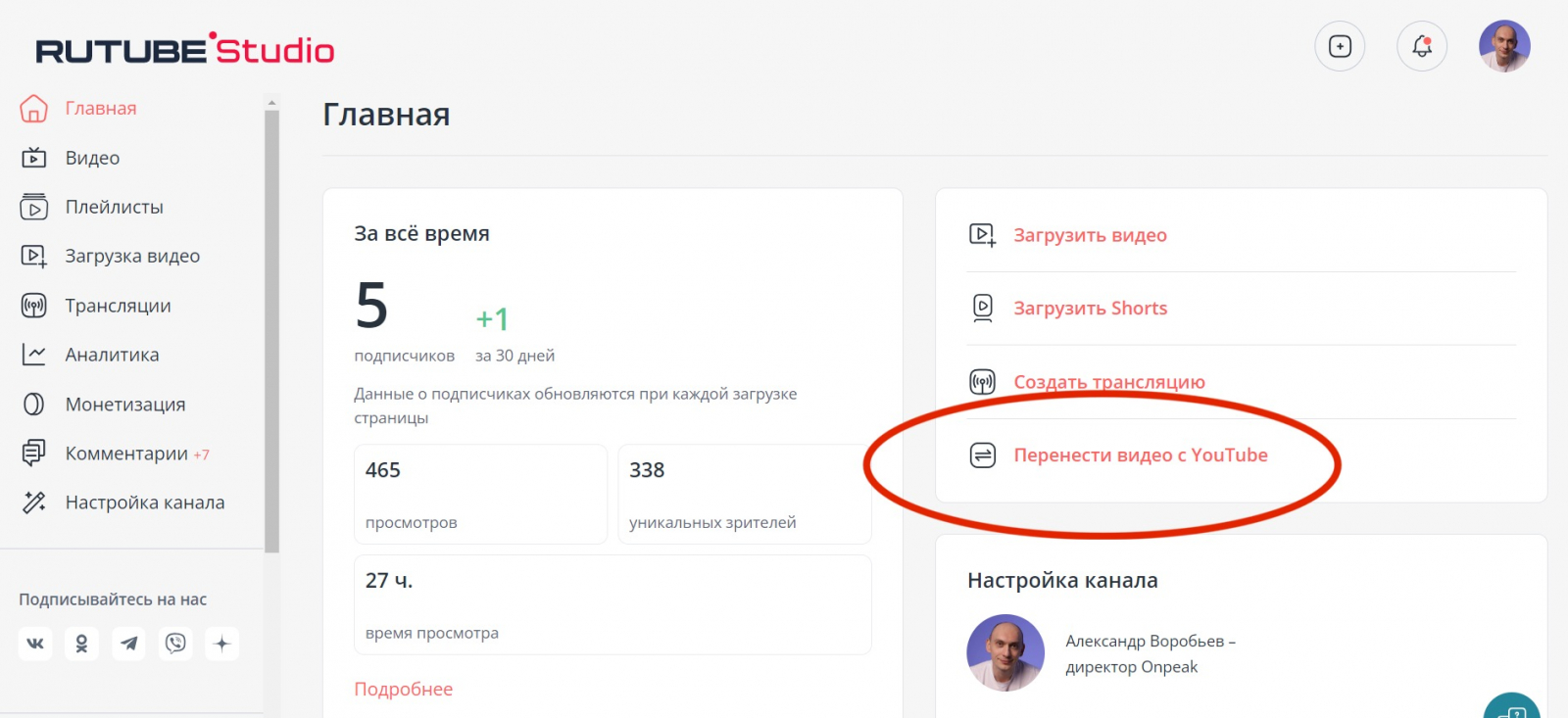
Task: Open Видео in the sidebar
Action: point(92,158)
